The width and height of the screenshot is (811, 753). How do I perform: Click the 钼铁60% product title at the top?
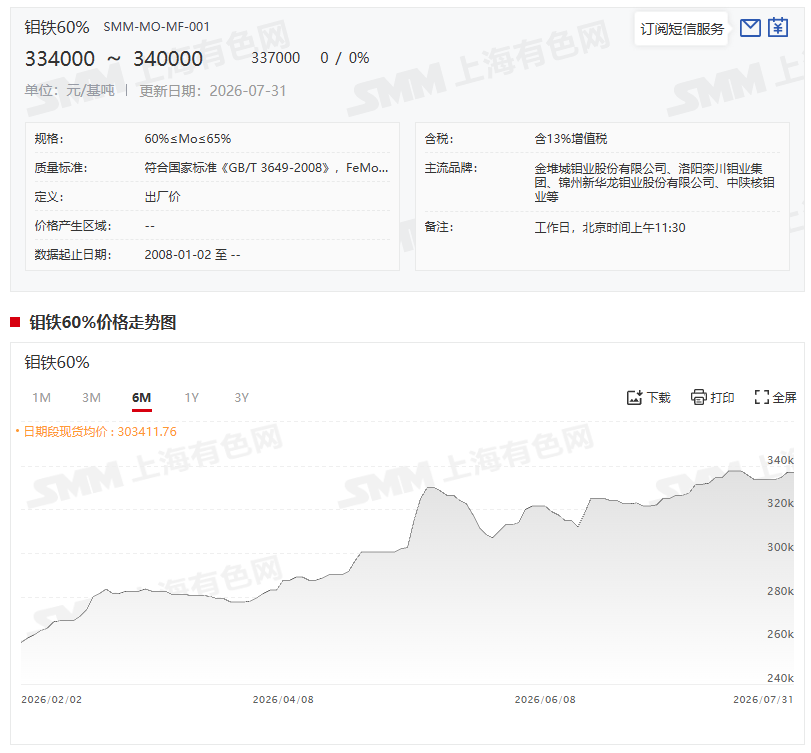click(x=57, y=27)
